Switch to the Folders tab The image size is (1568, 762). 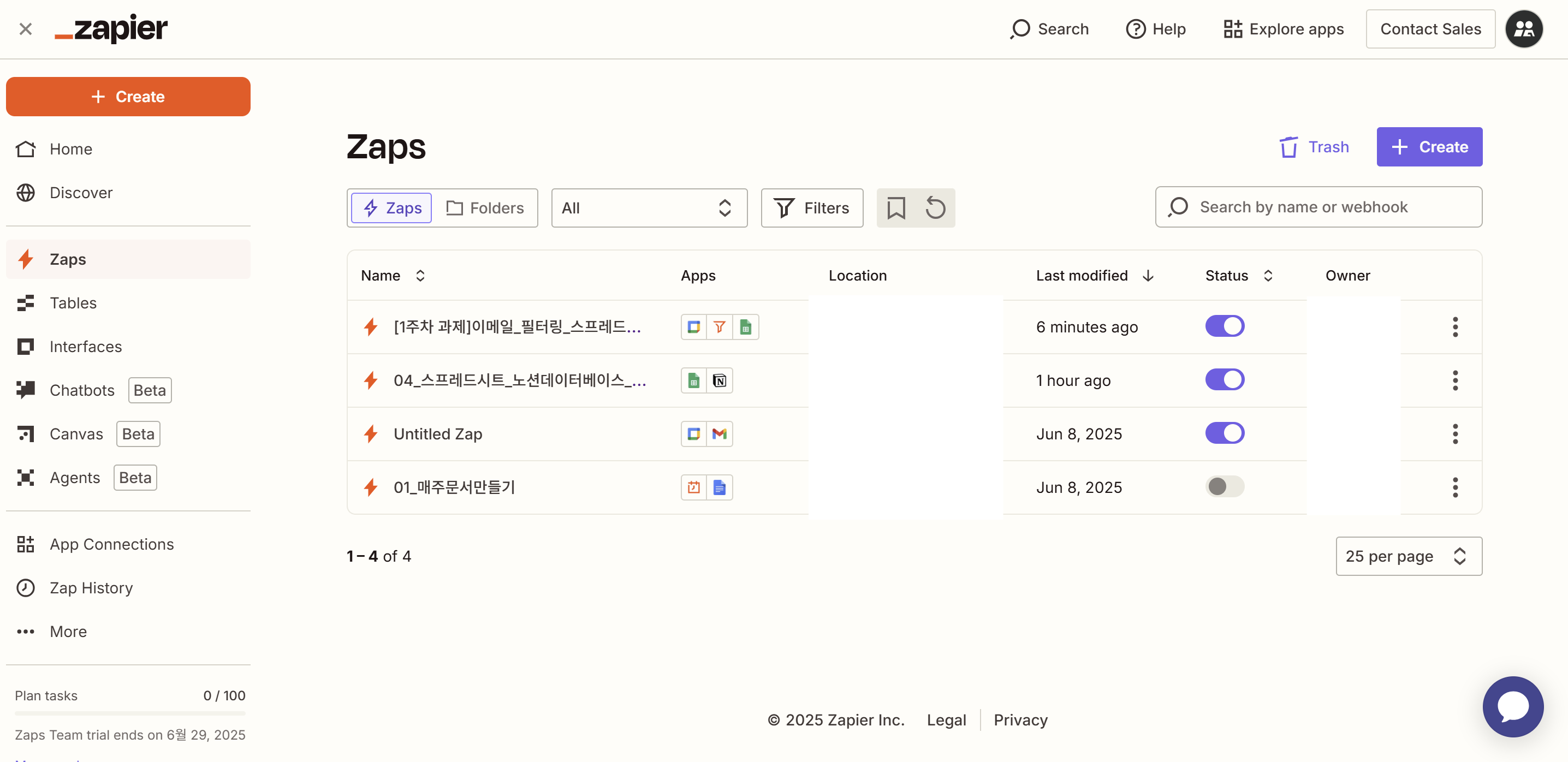pyautogui.click(x=484, y=208)
